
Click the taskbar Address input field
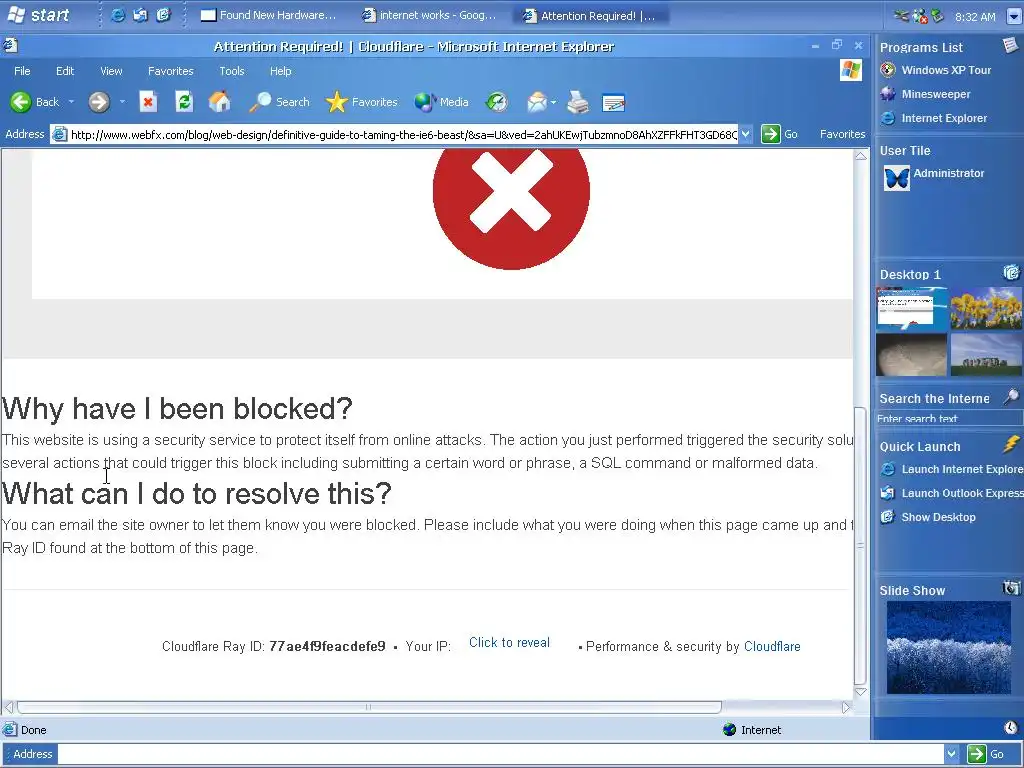click(x=501, y=754)
